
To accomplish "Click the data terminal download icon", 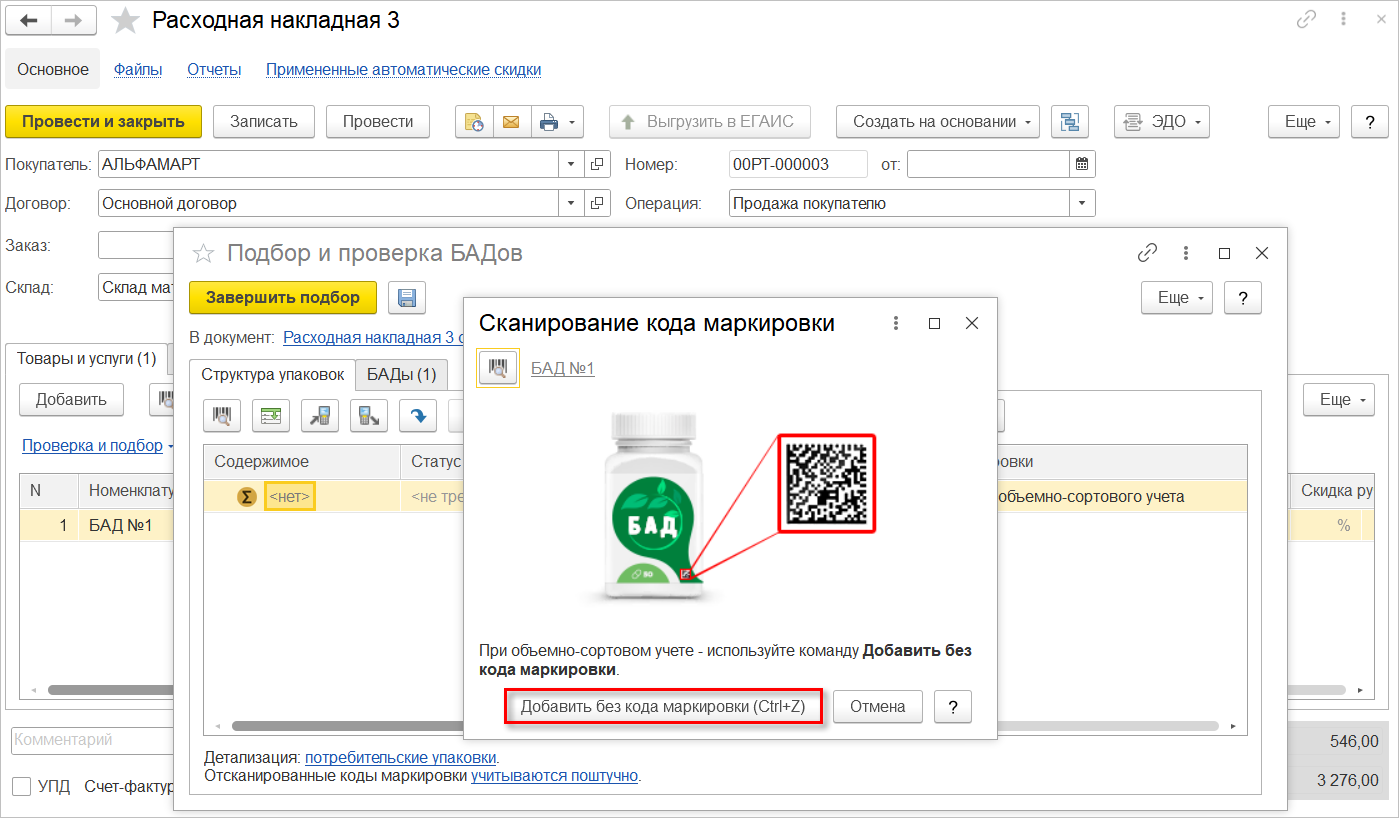I will 368,416.
